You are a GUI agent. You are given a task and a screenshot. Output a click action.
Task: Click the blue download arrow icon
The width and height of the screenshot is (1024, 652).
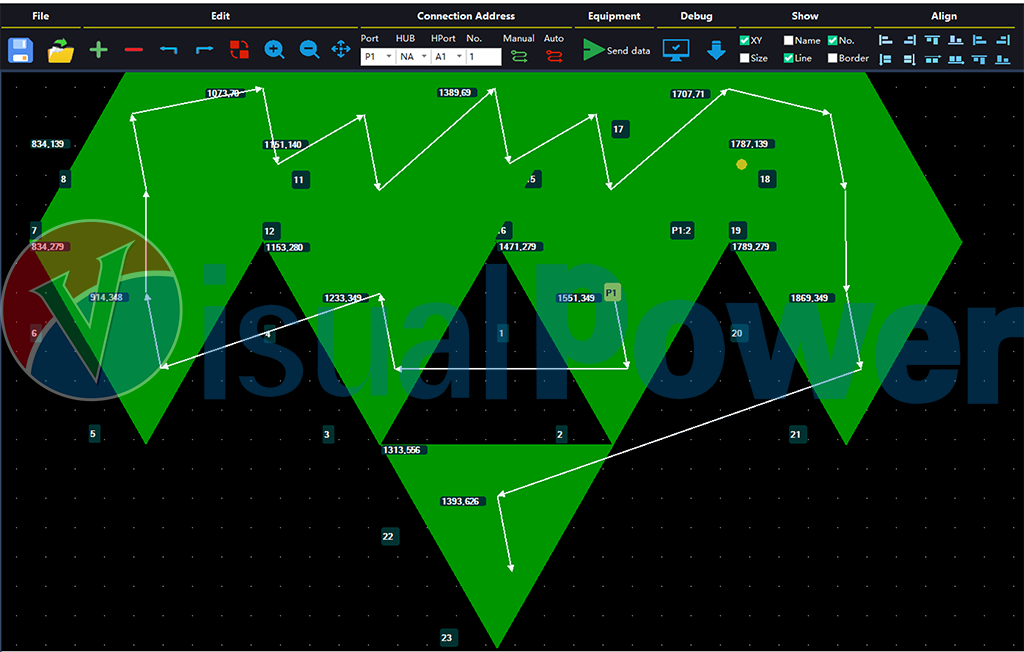tap(716, 50)
